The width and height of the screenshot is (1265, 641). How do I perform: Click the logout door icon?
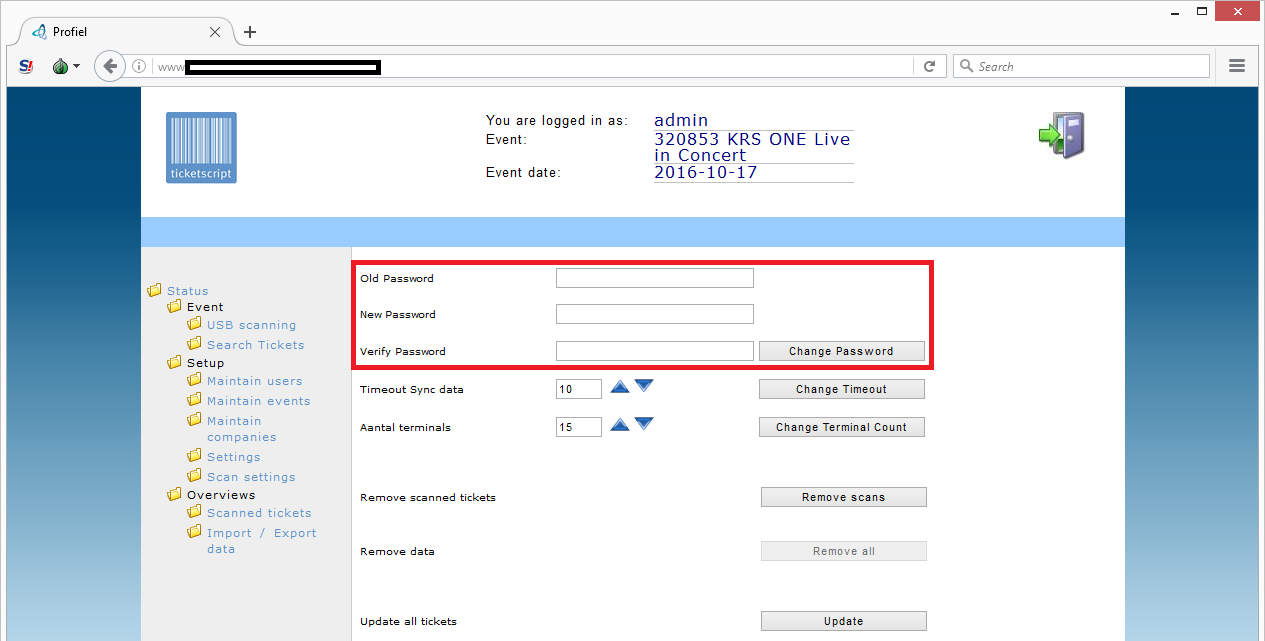(1061, 135)
